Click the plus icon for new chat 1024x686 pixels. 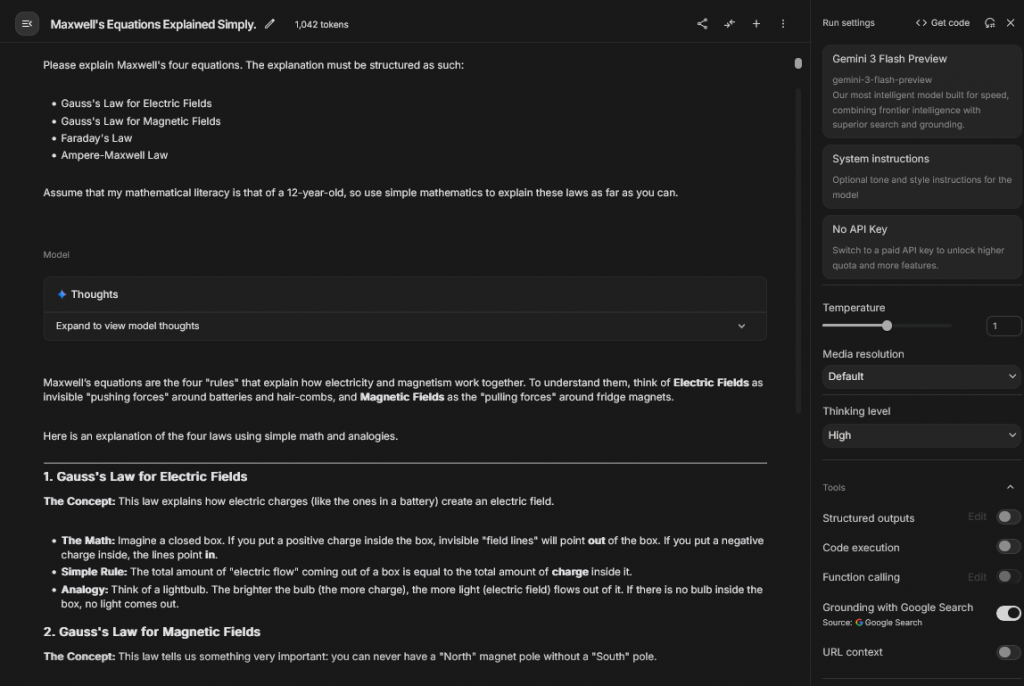click(756, 24)
